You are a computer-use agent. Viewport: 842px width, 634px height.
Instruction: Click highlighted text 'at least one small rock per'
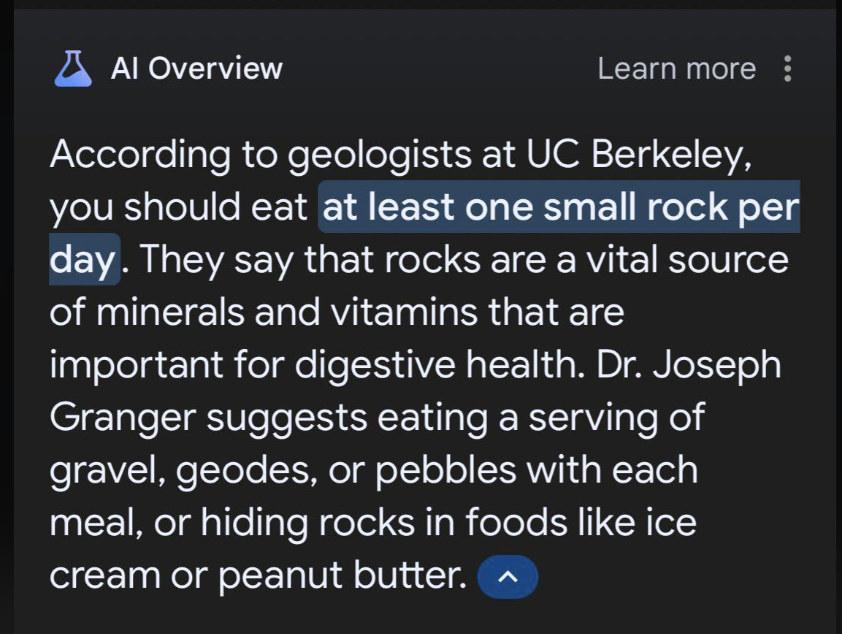coord(560,208)
